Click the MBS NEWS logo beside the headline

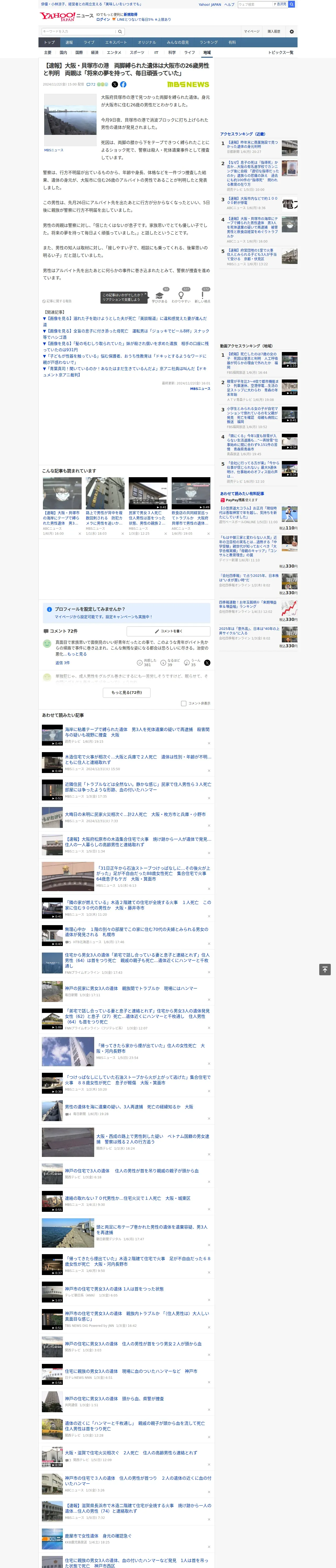188,85
